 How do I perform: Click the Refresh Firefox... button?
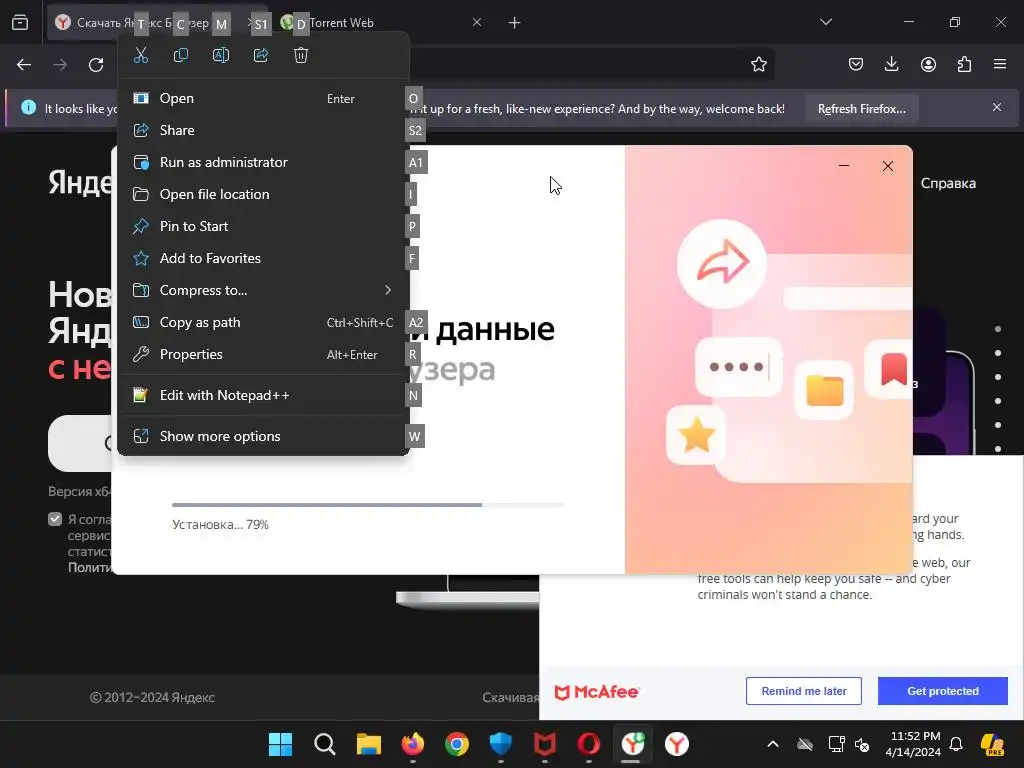(861, 108)
